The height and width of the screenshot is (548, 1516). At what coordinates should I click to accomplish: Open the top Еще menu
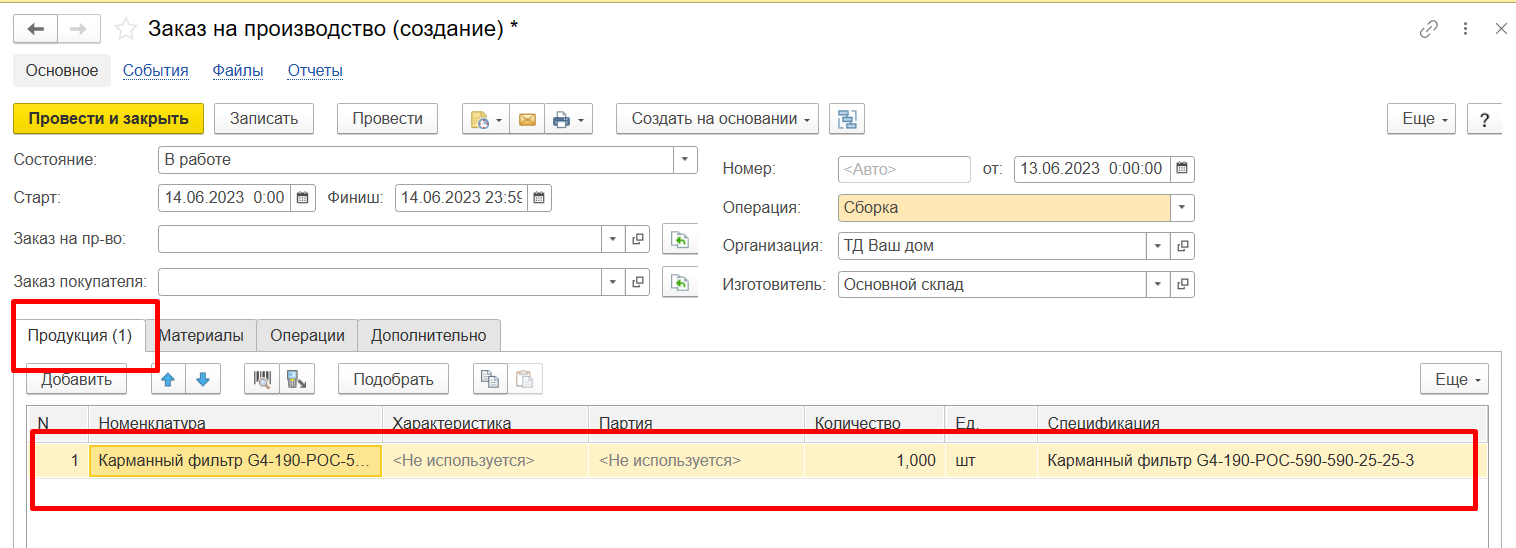tap(1423, 119)
